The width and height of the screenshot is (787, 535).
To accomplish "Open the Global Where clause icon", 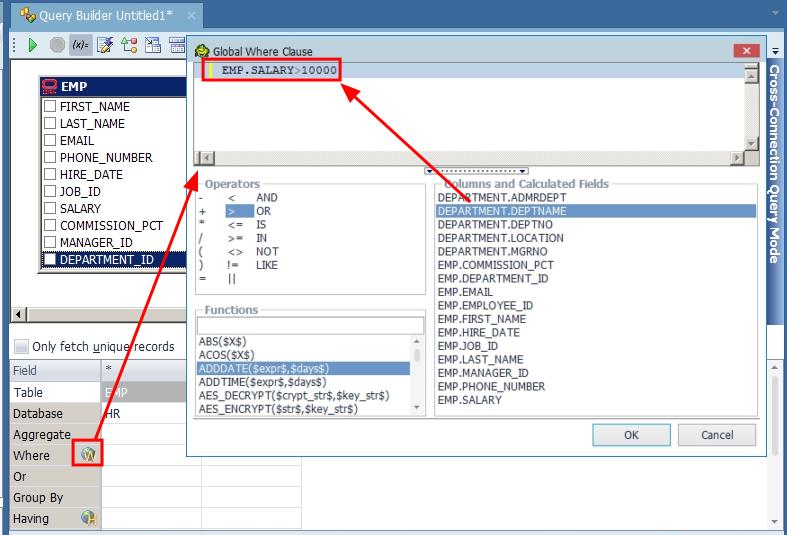I will 89,454.
